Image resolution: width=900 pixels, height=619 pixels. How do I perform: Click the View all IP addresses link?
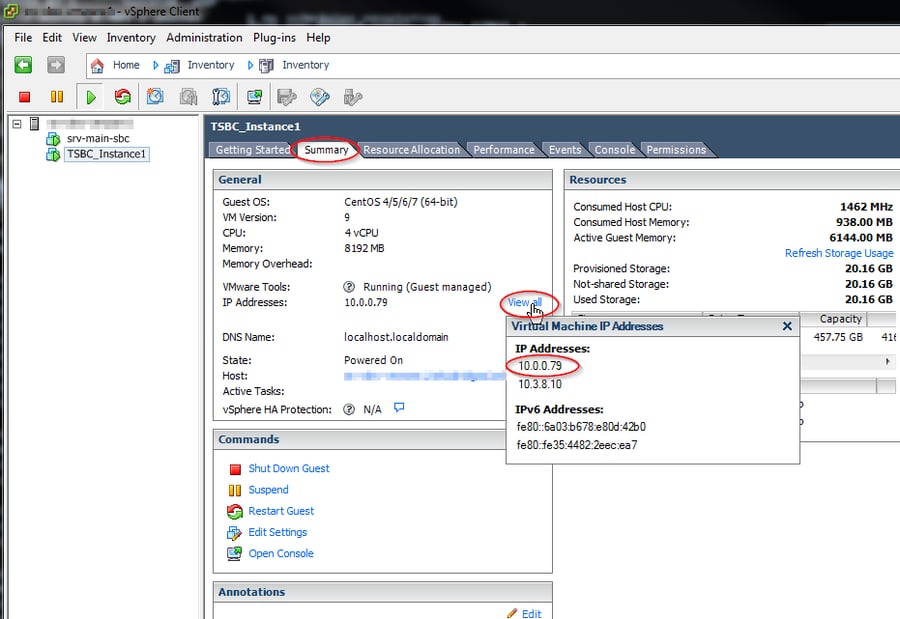(x=524, y=303)
